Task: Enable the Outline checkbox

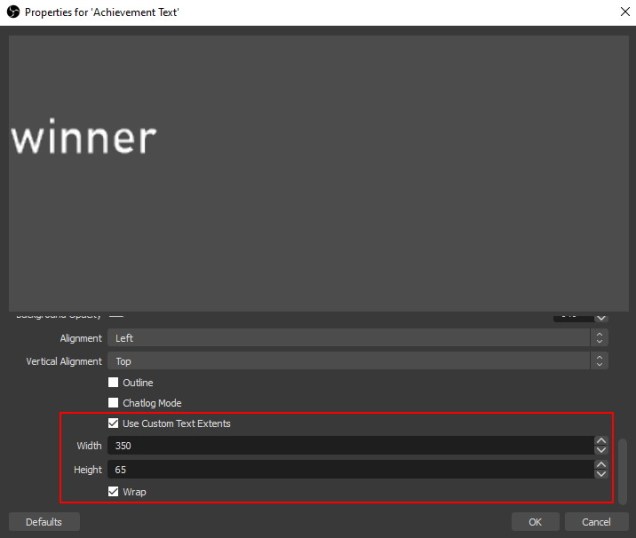Action: tap(113, 383)
